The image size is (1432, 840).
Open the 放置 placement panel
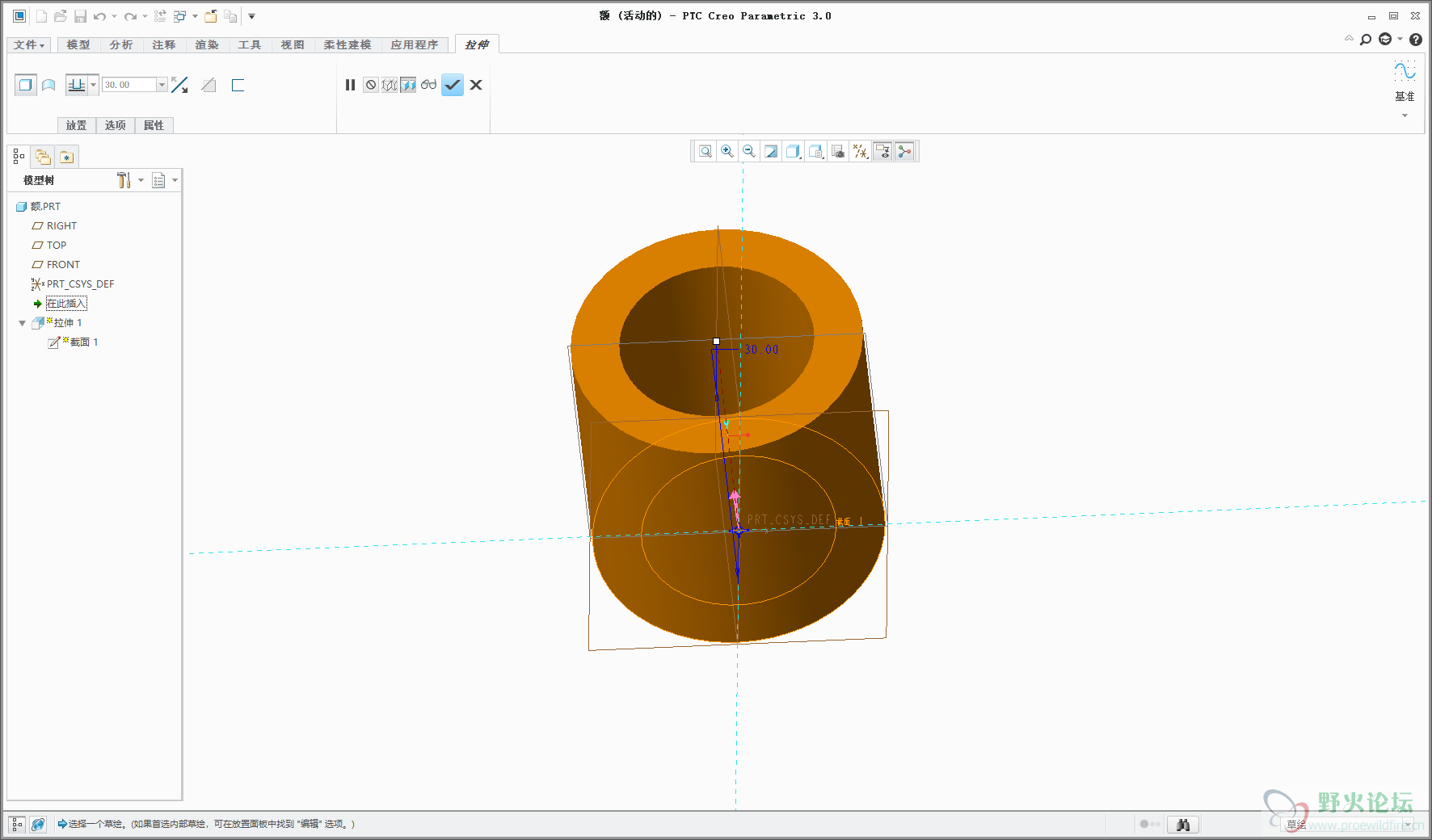77,125
